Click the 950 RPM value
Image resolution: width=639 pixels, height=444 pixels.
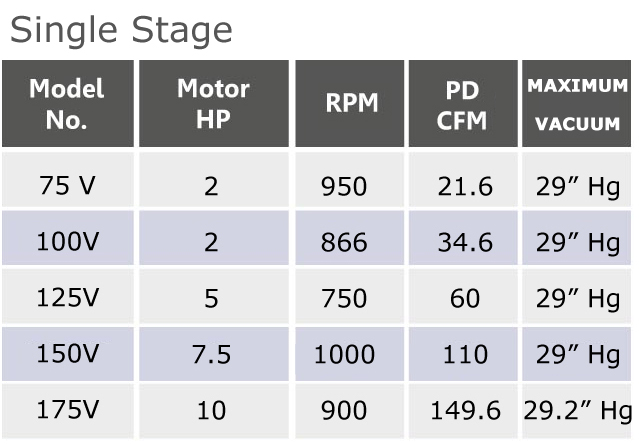click(344, 187)
